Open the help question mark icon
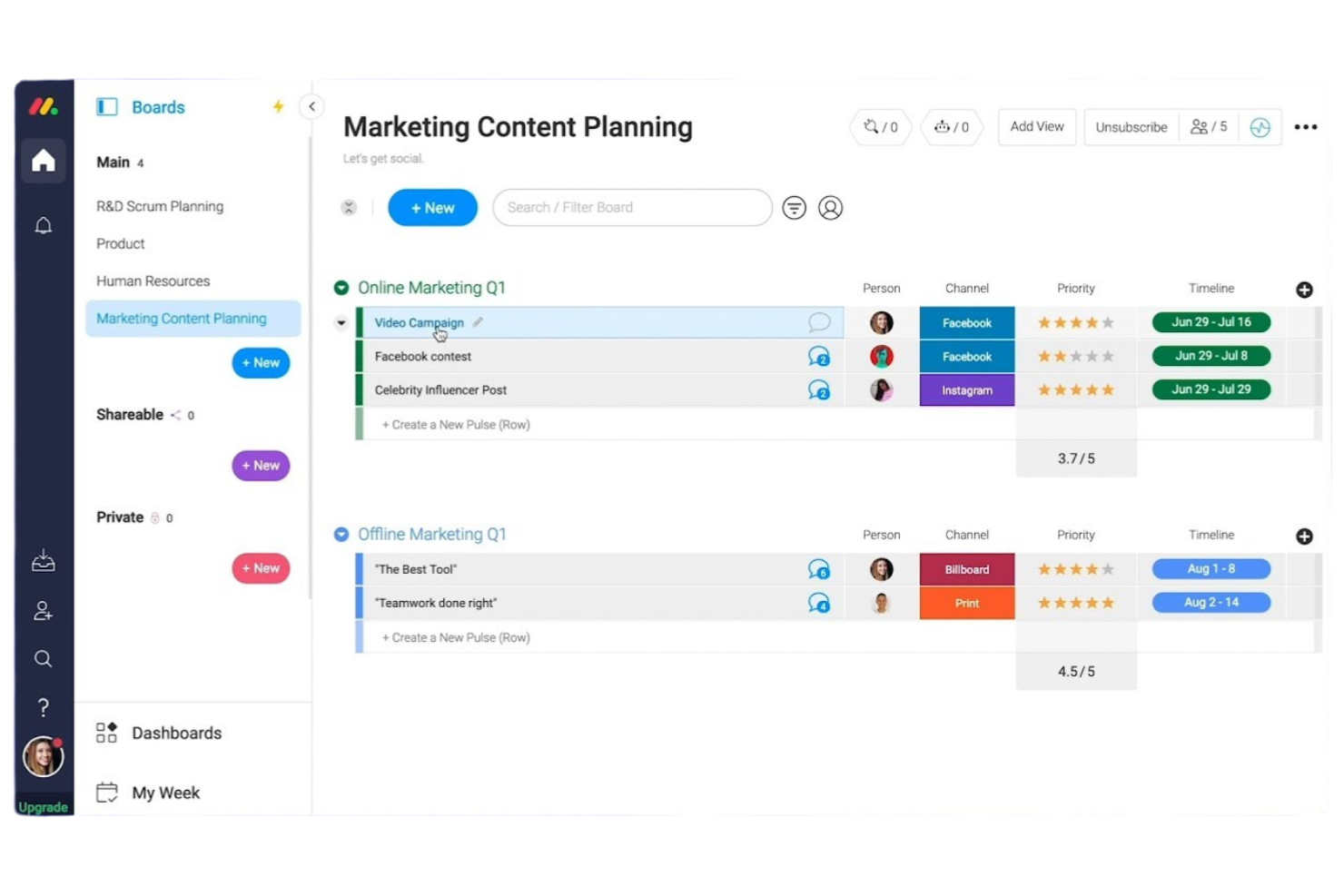This screenshot has width=1344, height=896. point(43,707)
